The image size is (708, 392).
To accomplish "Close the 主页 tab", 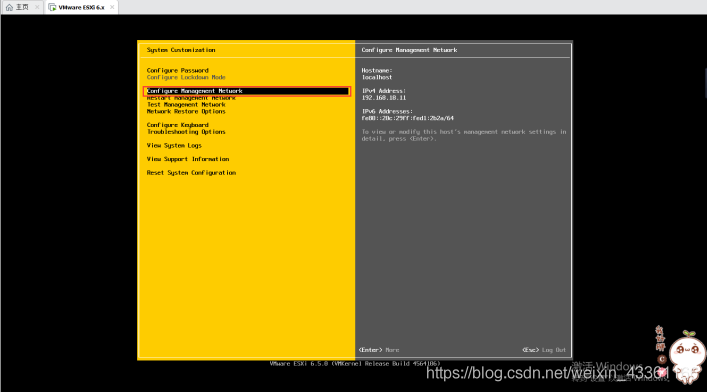I will [37, 7].
